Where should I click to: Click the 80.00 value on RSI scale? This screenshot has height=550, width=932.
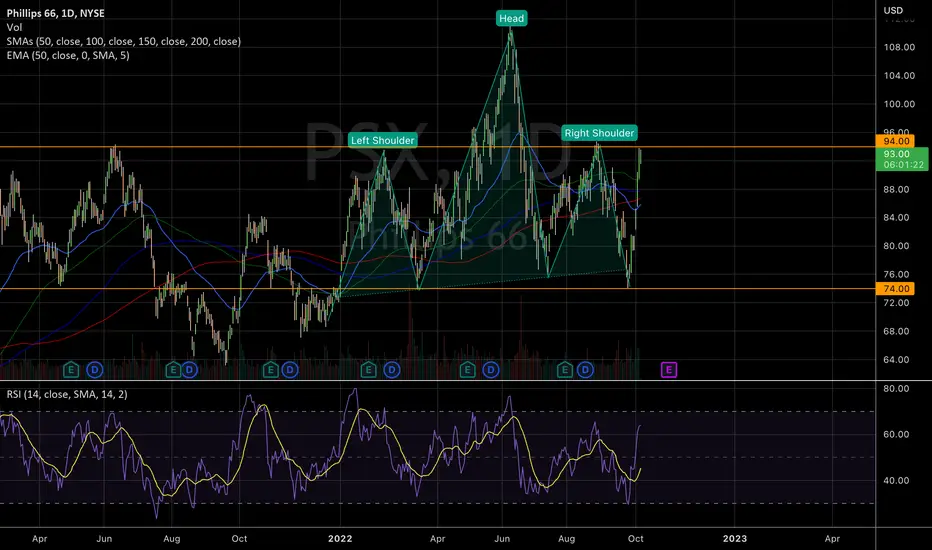click(x=896, y=389)
